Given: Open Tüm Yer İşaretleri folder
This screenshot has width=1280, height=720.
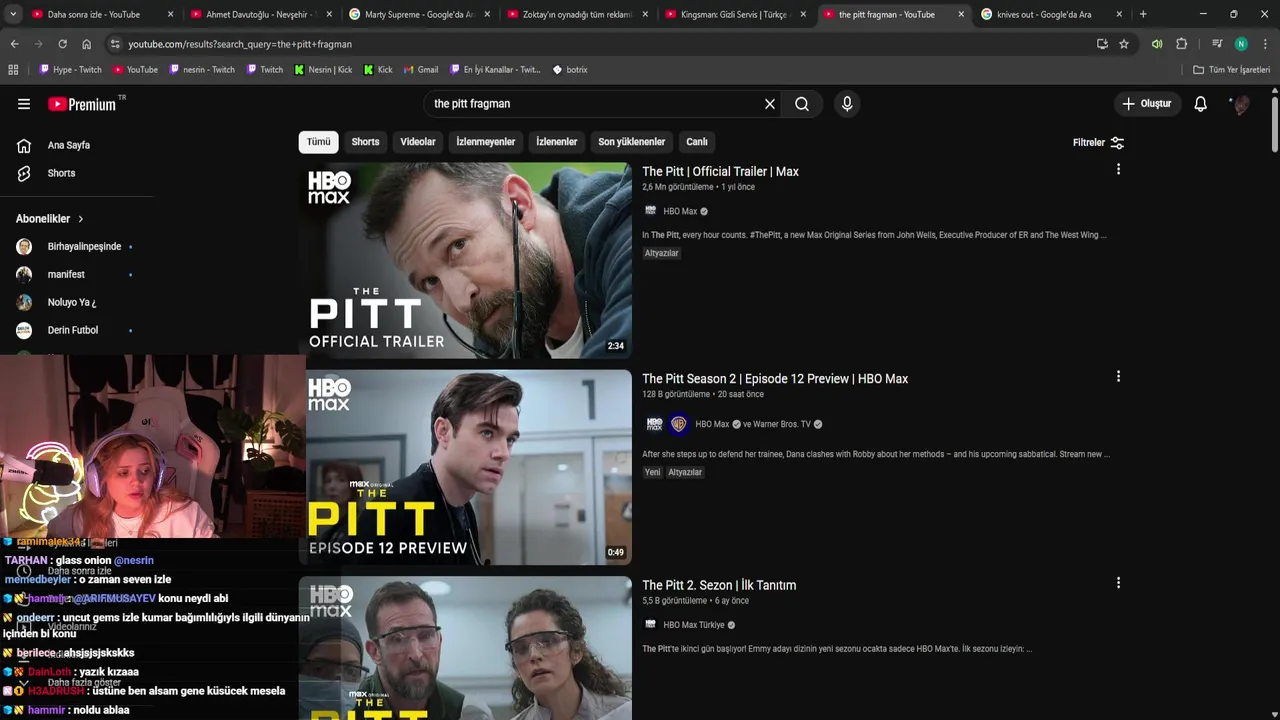Looking at the screenshot, I should click(x=1232, y=70).
